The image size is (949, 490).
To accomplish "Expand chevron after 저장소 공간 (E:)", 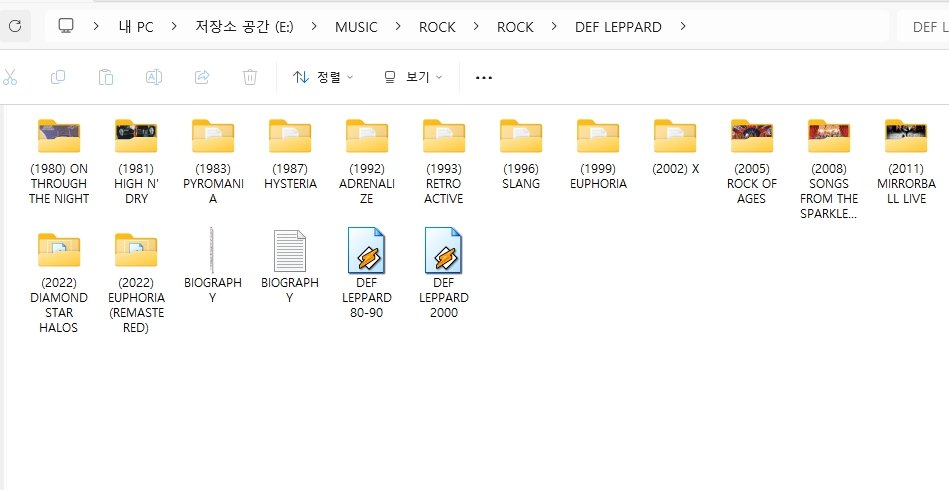I will pyautogui.click(x=315, y=27).
